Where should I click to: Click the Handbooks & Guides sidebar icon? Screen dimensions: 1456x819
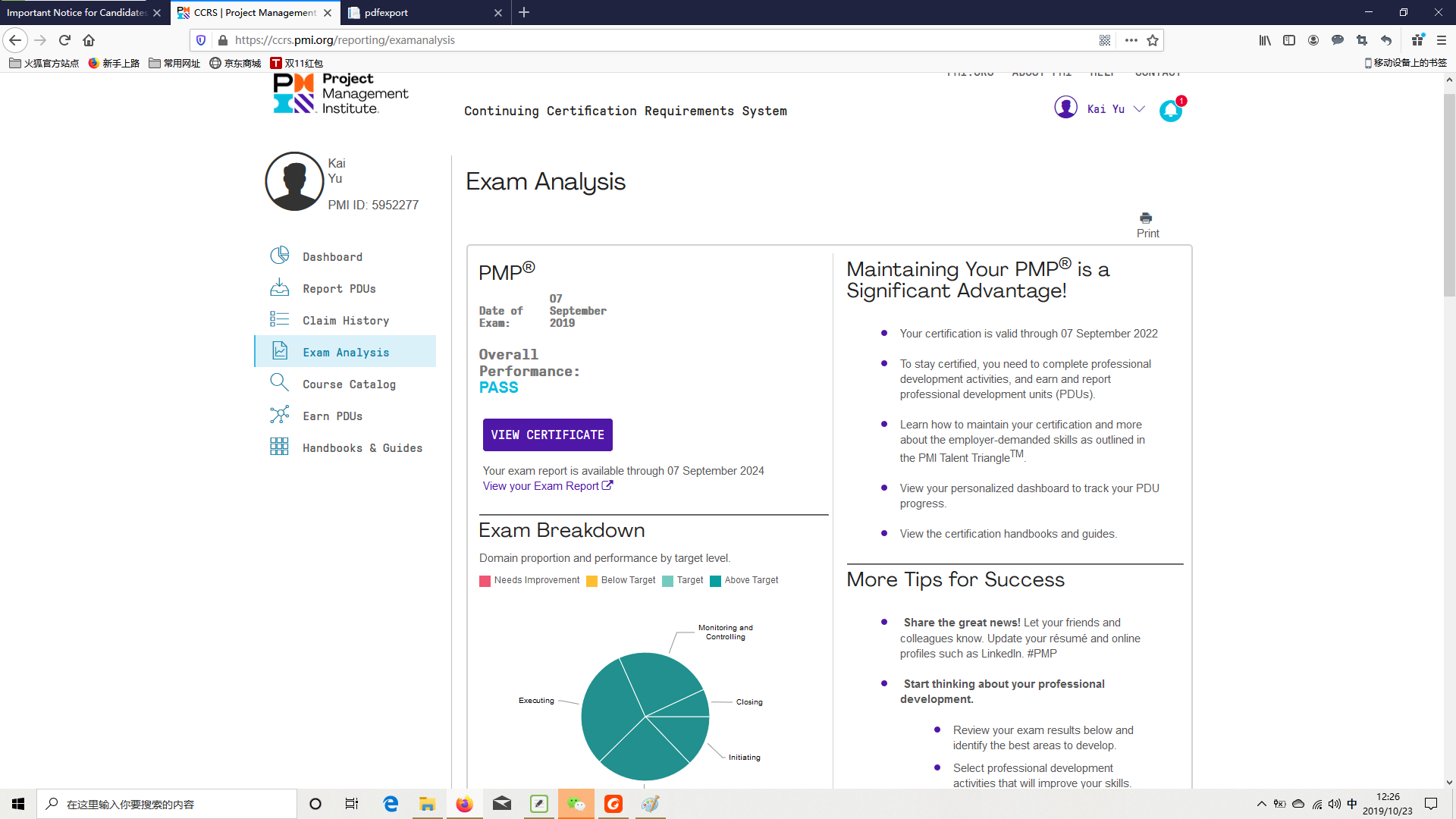(x=279, y=447)
